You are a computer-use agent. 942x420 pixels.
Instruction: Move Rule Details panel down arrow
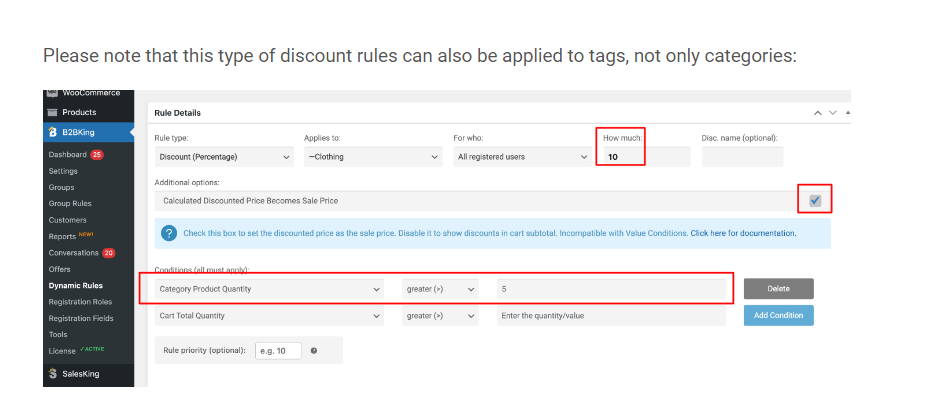coord(833,113)
